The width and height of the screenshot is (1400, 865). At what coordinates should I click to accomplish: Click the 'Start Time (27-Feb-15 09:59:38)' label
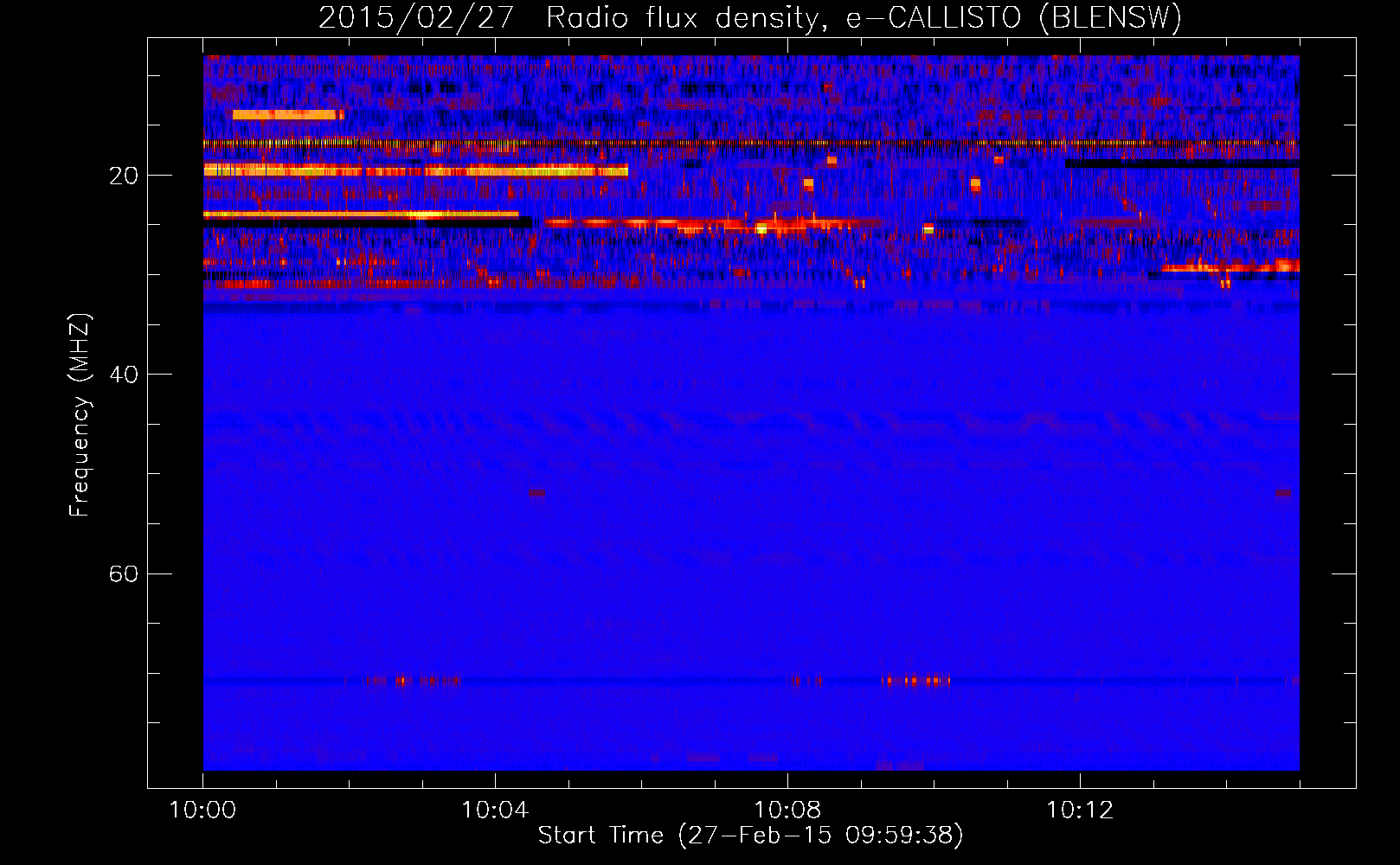(751, 836)
